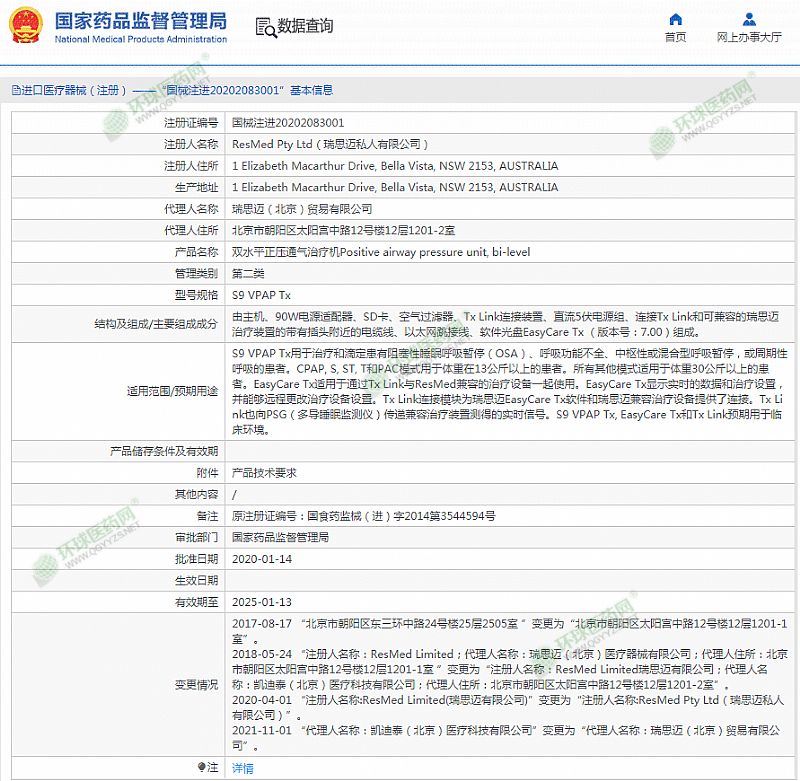
Task: Open the 详情 details link
Action: pyautogui.click(x=243, y=768)
